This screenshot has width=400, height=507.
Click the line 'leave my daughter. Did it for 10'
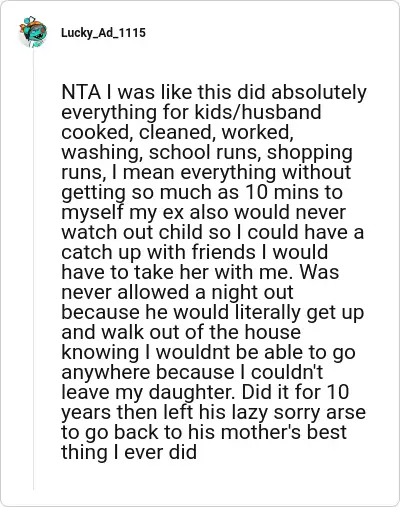click(x=205, y=392)
